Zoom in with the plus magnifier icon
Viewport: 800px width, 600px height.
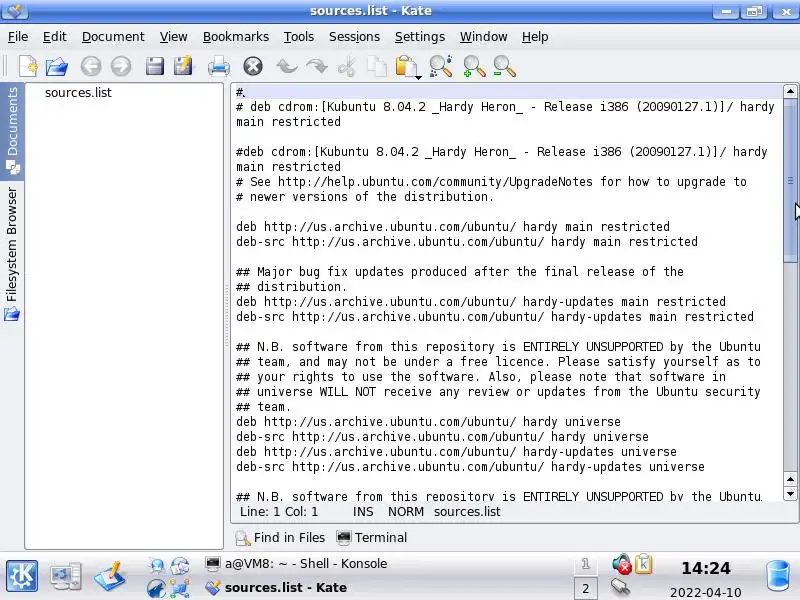(x=474, y=67)
